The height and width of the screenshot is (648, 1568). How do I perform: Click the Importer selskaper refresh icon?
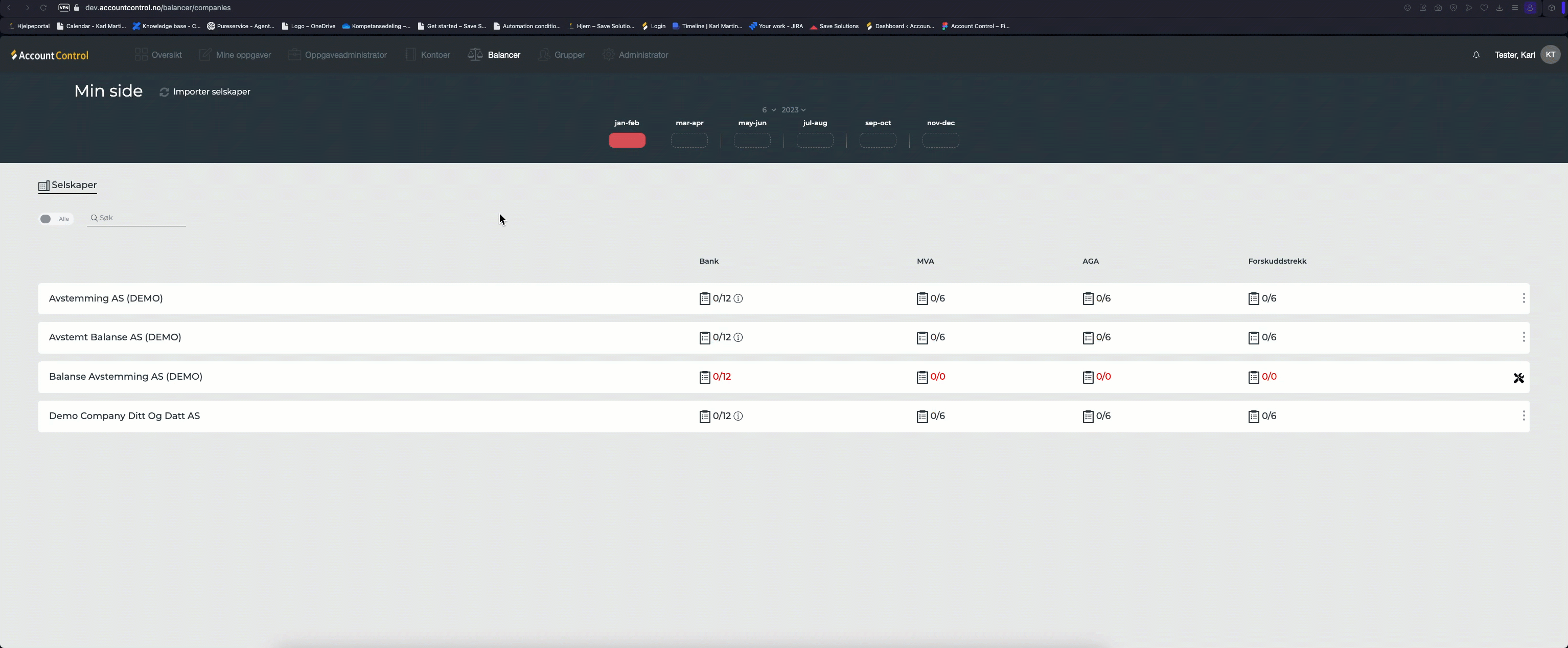click(164, 92)
